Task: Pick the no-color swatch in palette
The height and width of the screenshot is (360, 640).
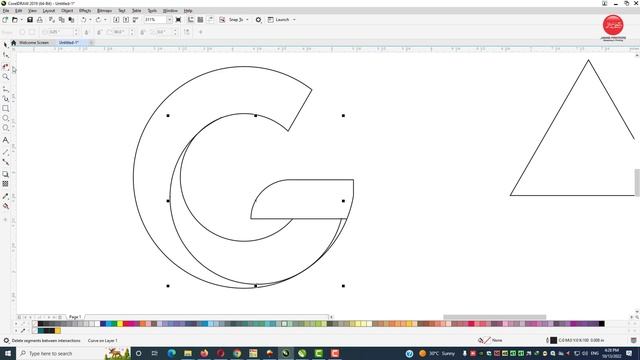Action: click(x=35, y=324)
